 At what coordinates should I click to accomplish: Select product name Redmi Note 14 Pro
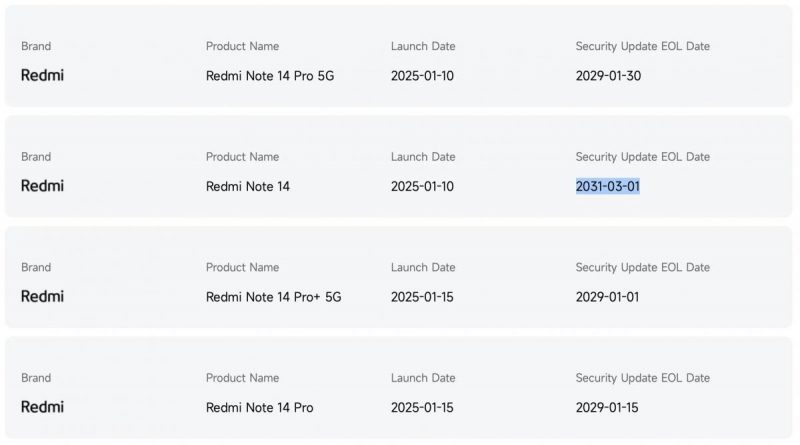(260, 408)
